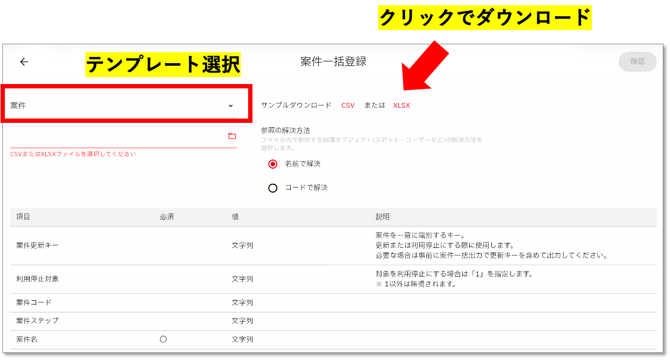
Task: Click the 説明 column header
Action: click(x=382, y=217)
